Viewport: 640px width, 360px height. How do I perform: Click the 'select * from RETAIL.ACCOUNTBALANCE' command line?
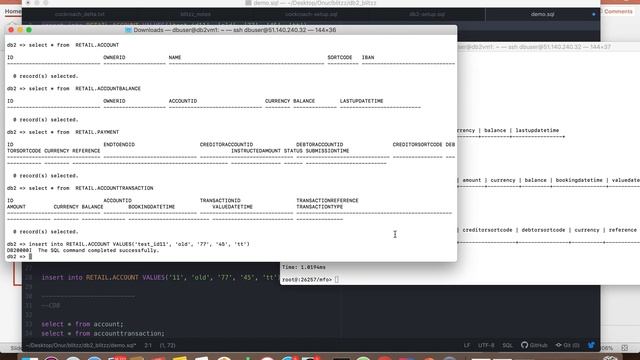point(74,89)
